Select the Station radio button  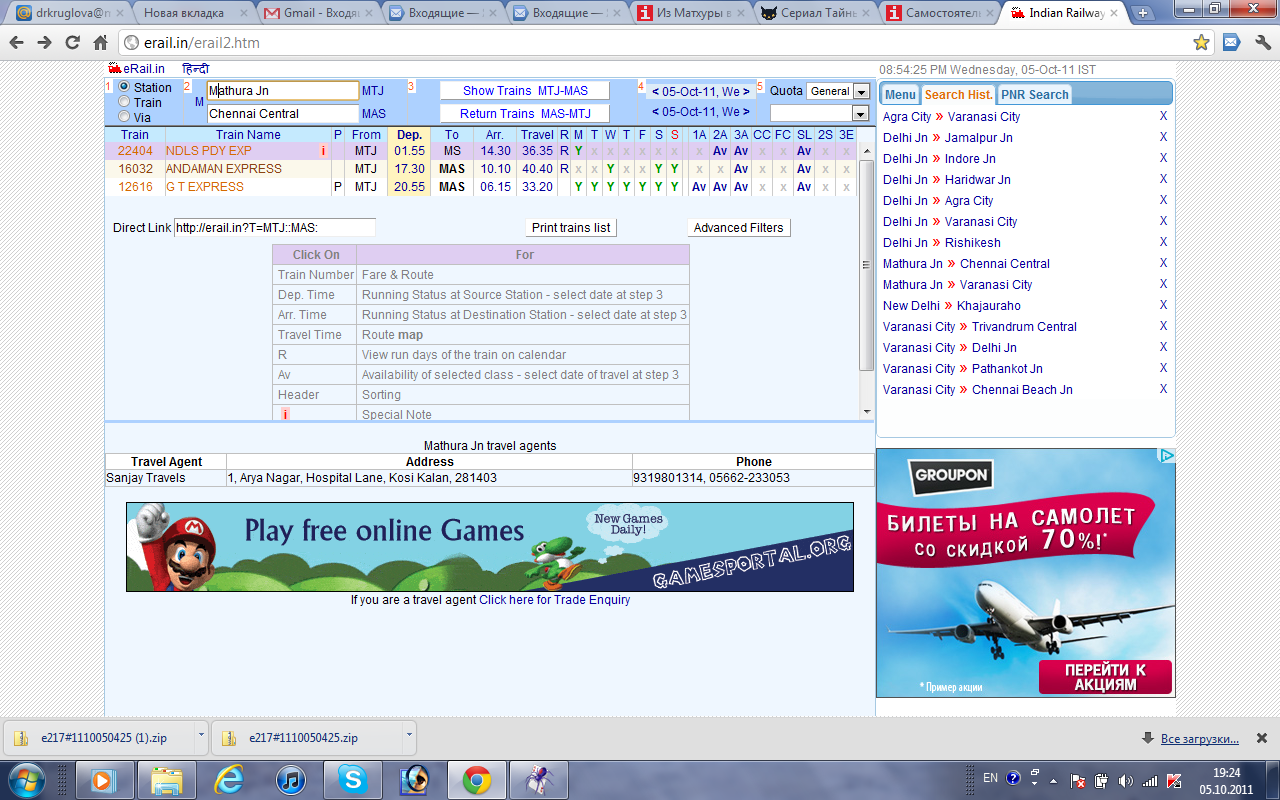click(x=124, y=88)
